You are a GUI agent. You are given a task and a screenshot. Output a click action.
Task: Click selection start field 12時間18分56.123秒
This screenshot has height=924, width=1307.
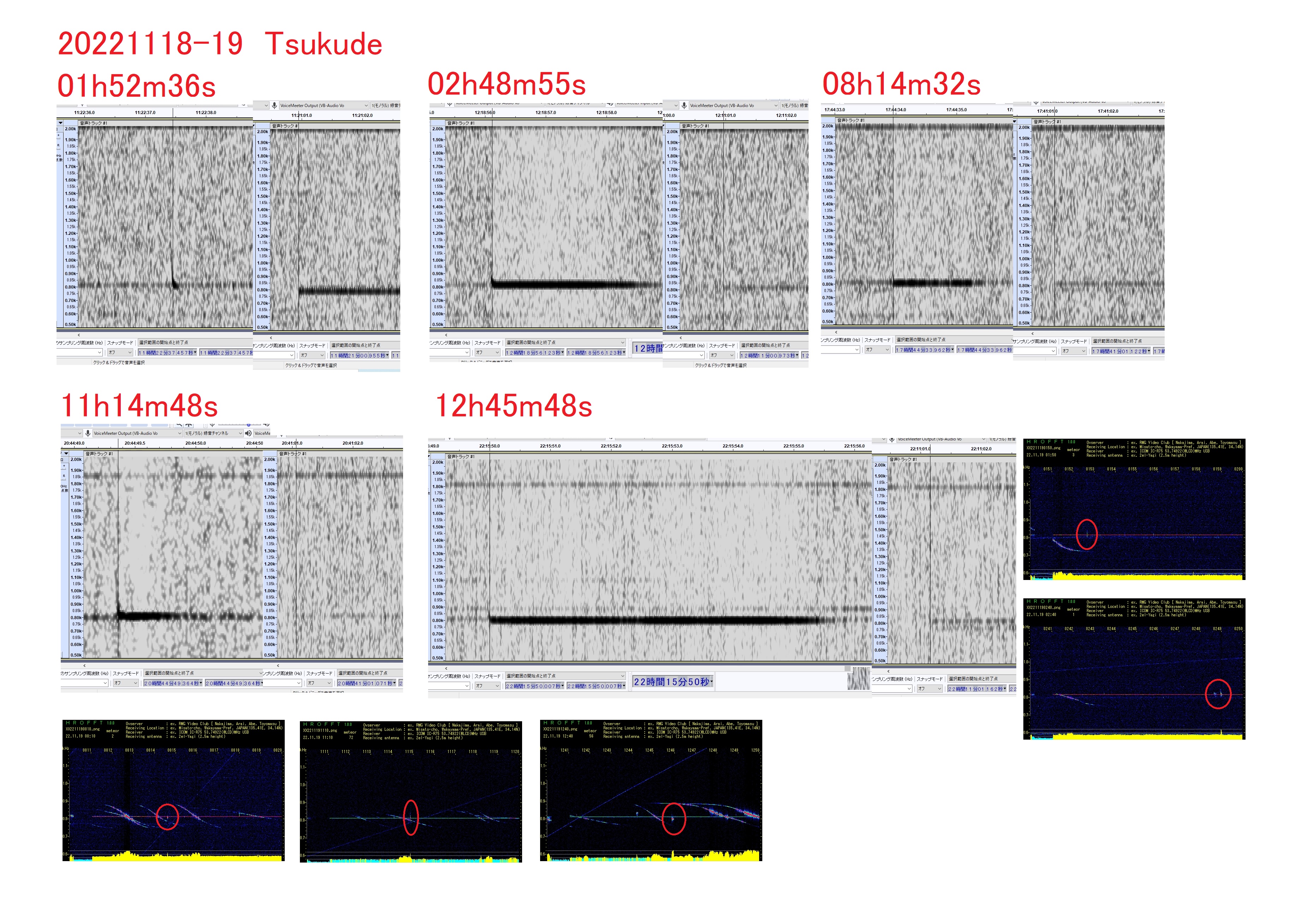[x=534, y=353]
